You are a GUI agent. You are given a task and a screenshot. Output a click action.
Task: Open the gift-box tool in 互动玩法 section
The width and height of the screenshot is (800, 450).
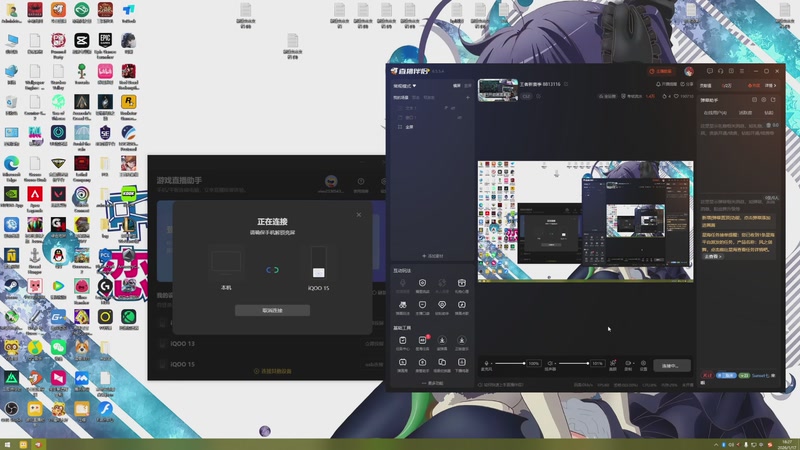pos(462,285)
